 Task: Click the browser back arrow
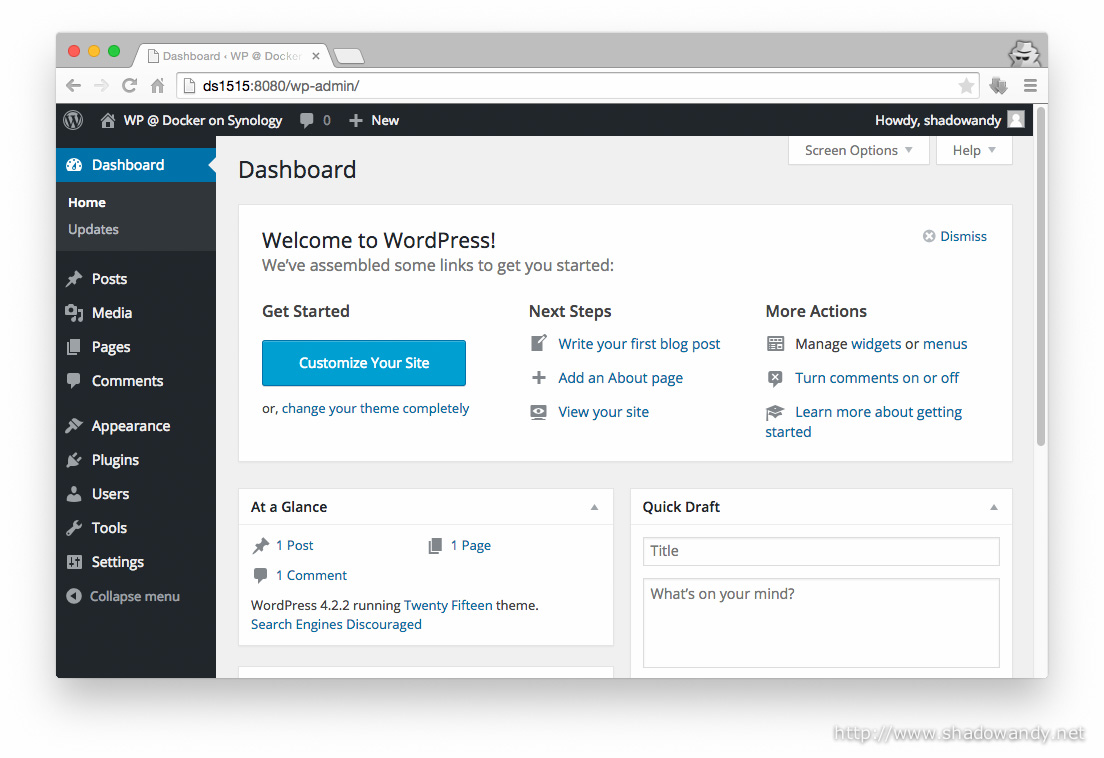[x=73, y=86]
